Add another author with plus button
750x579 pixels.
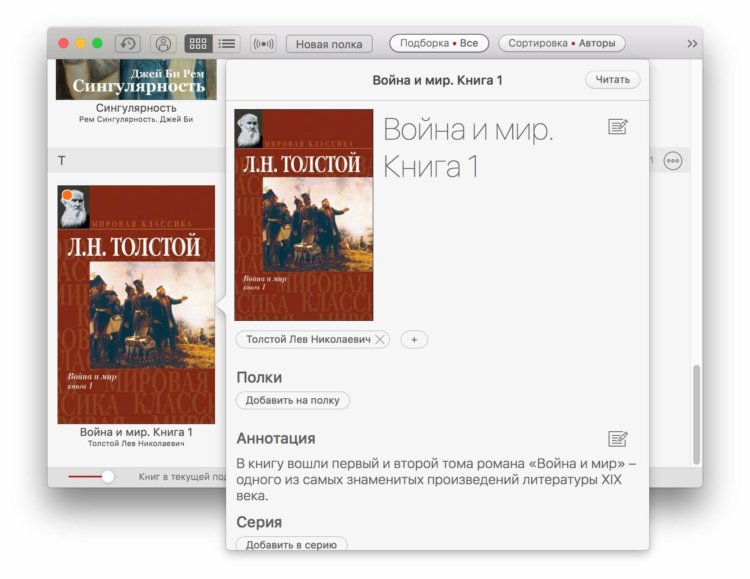(414, 339)
